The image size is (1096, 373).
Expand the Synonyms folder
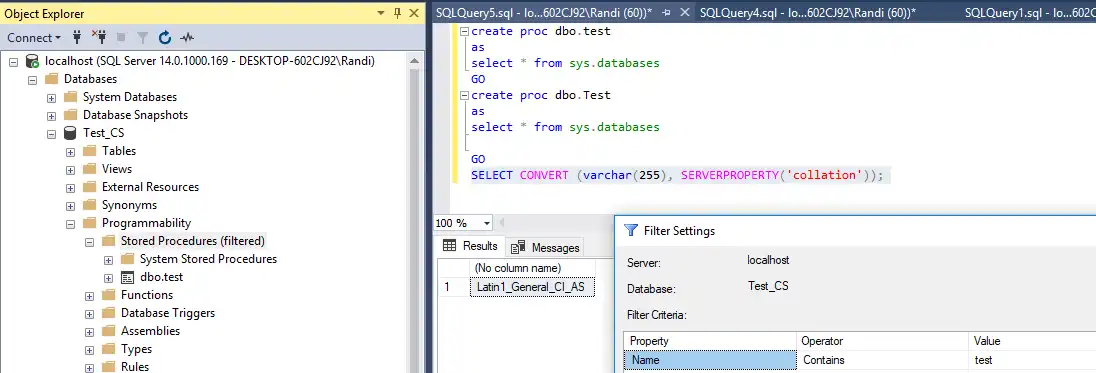click(x=71, y=206)
